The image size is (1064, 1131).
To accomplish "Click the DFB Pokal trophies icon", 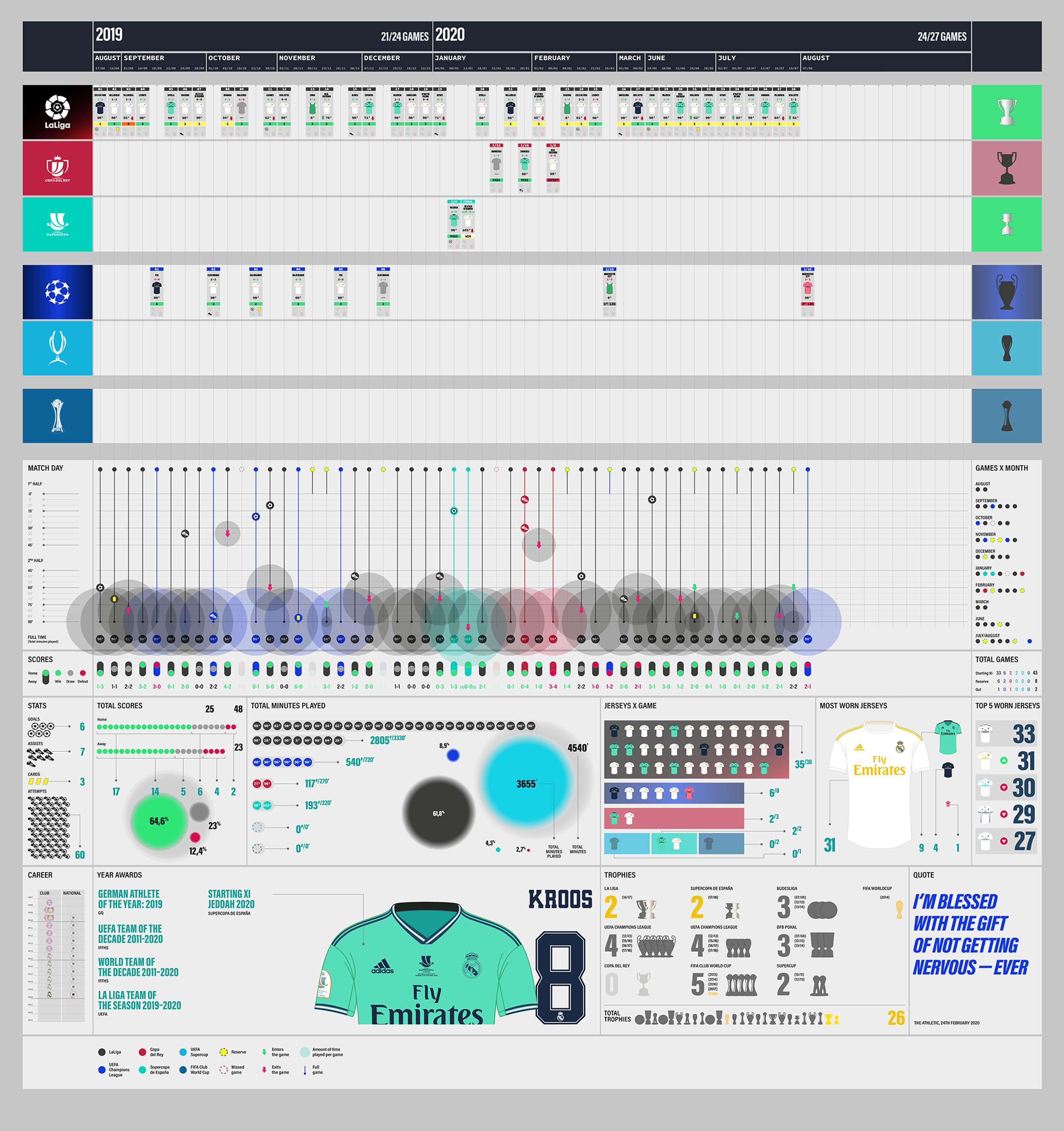I will pyautogui.click(x=822, y=945).
